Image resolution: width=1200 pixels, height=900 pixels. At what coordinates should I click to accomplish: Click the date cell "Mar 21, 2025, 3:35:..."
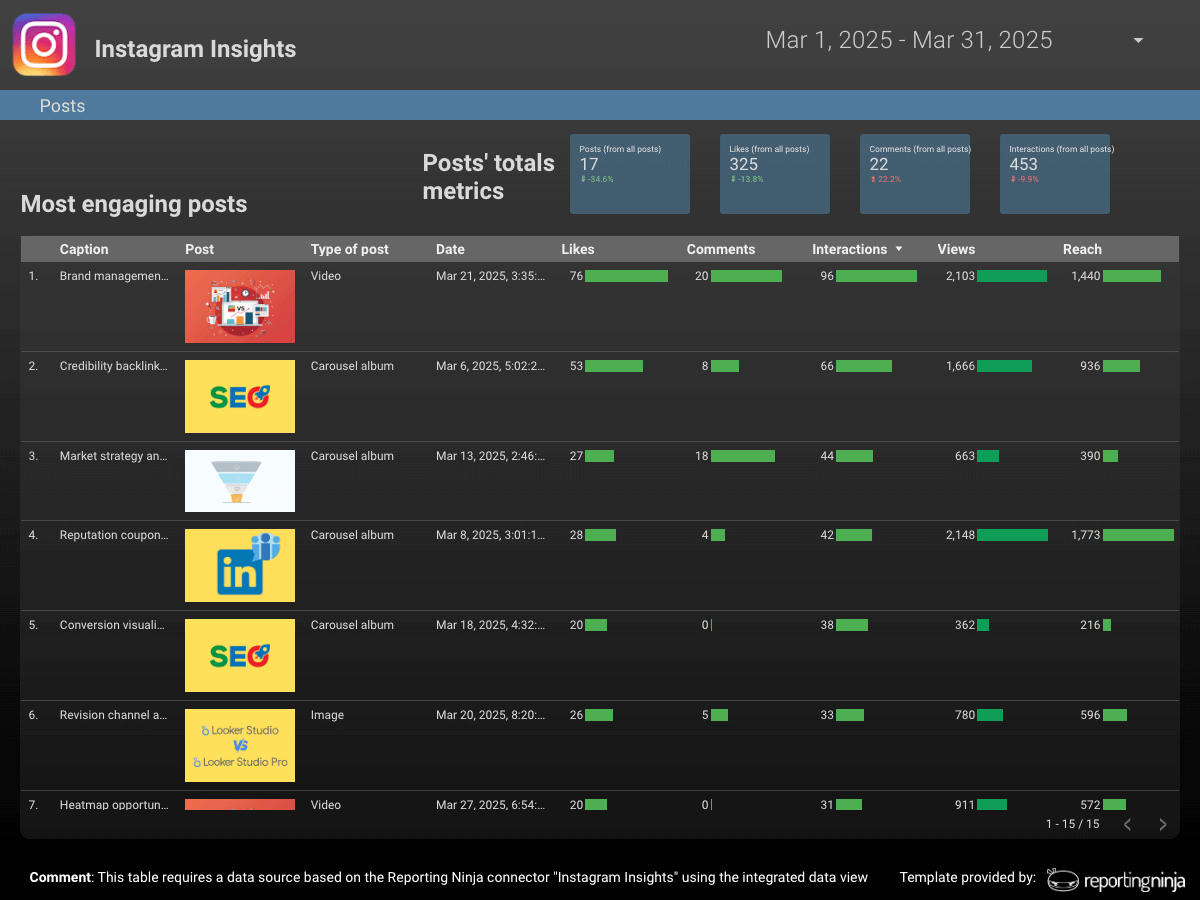click(491, 276)
